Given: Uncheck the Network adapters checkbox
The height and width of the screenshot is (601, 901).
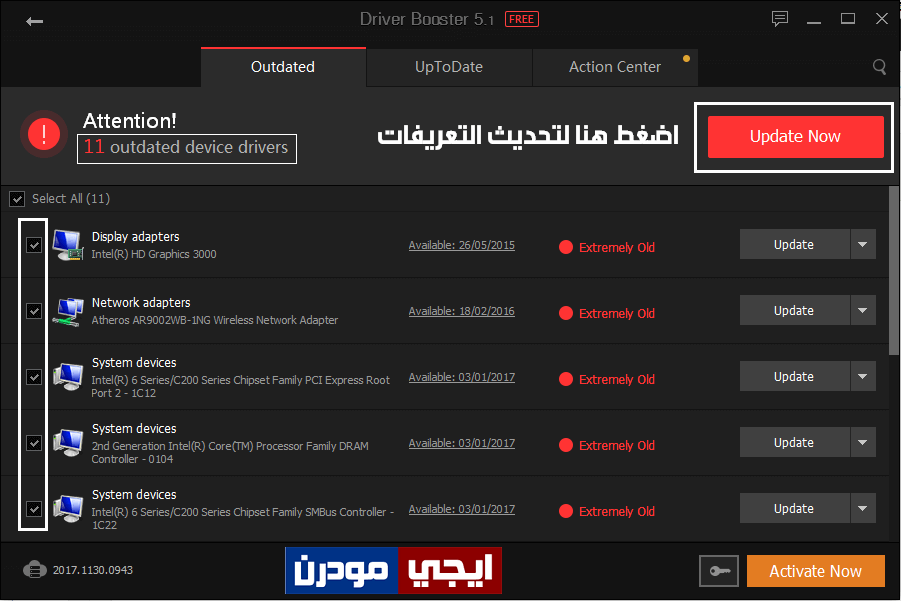Looking at the screenshot, I should point(34,311).
